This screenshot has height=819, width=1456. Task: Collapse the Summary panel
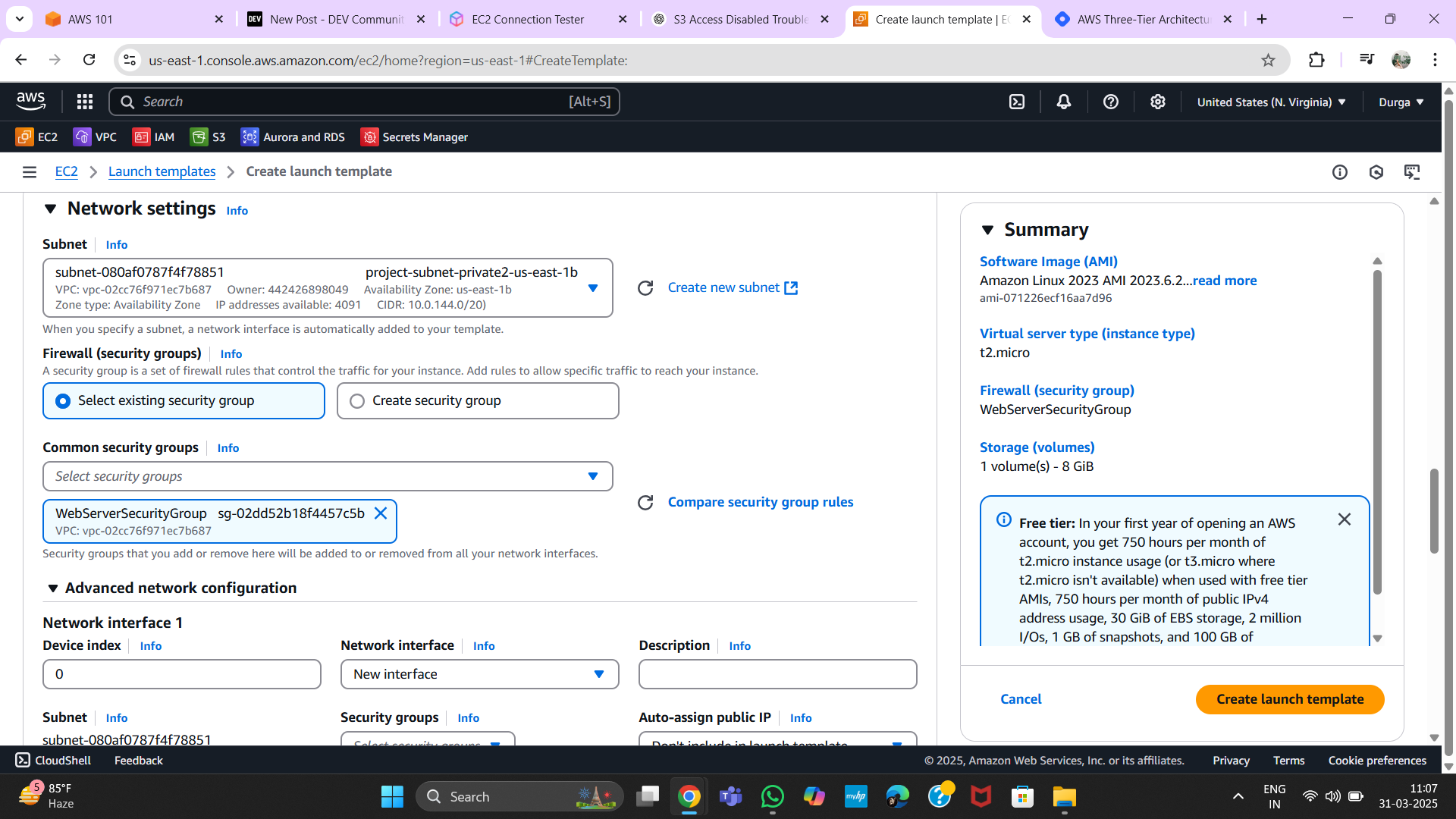click(987, 230)
